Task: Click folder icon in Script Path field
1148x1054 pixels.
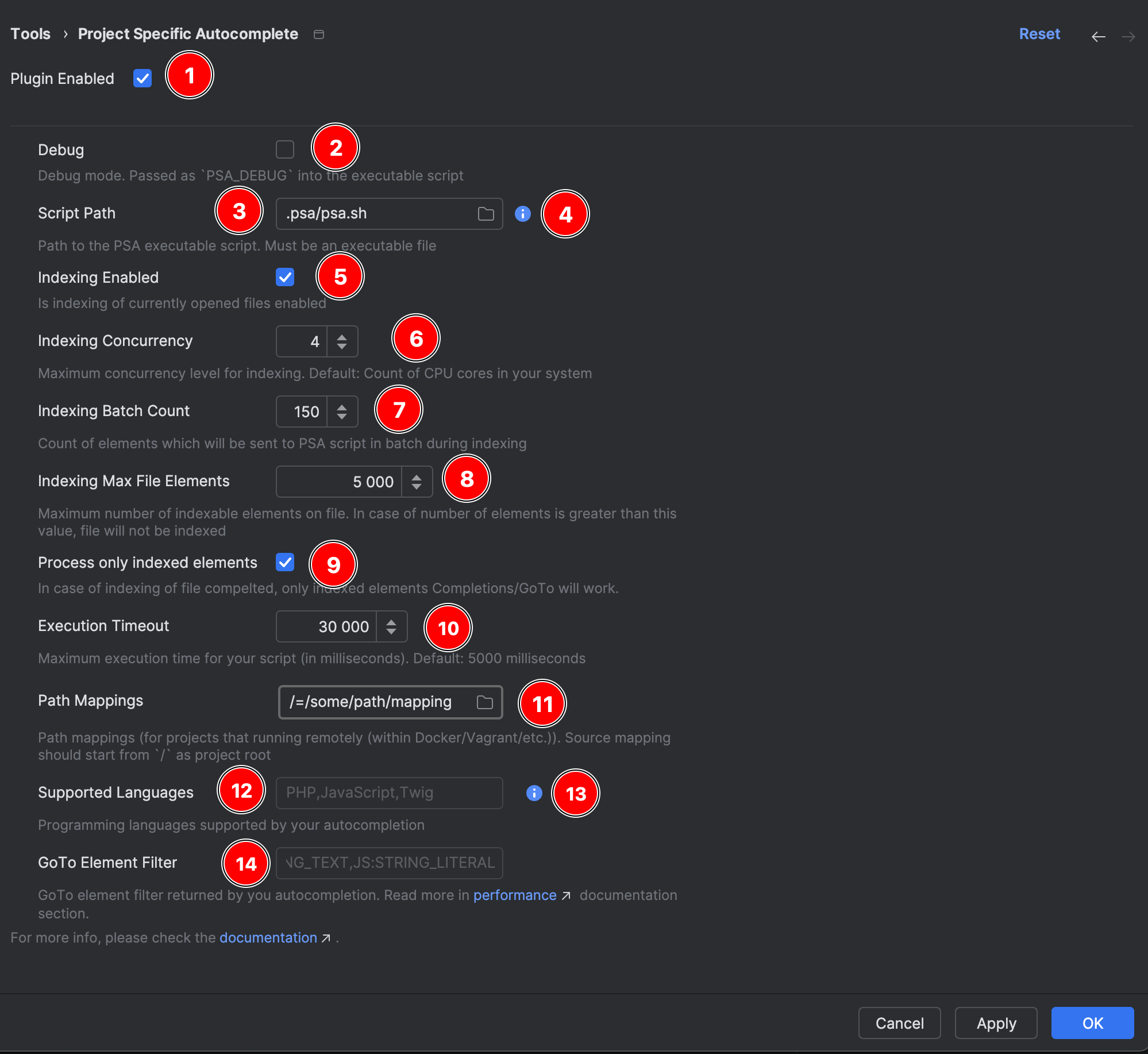Action: pos(486,214)
